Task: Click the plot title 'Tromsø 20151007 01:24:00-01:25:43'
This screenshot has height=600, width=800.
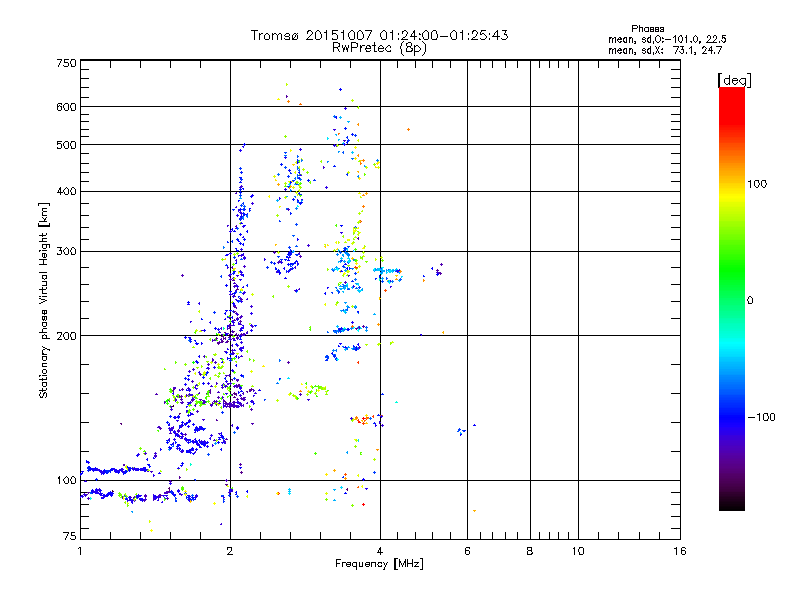Action: (x=379, y=35)
